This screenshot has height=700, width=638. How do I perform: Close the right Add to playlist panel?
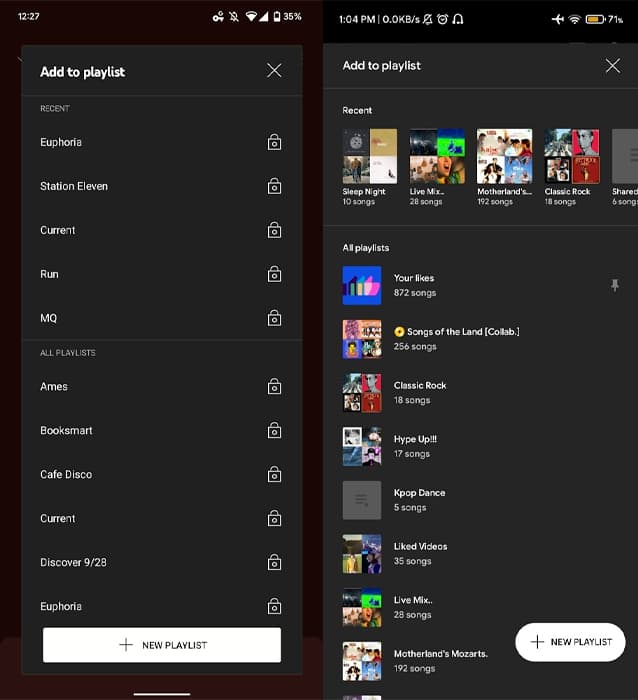[612, 66]
